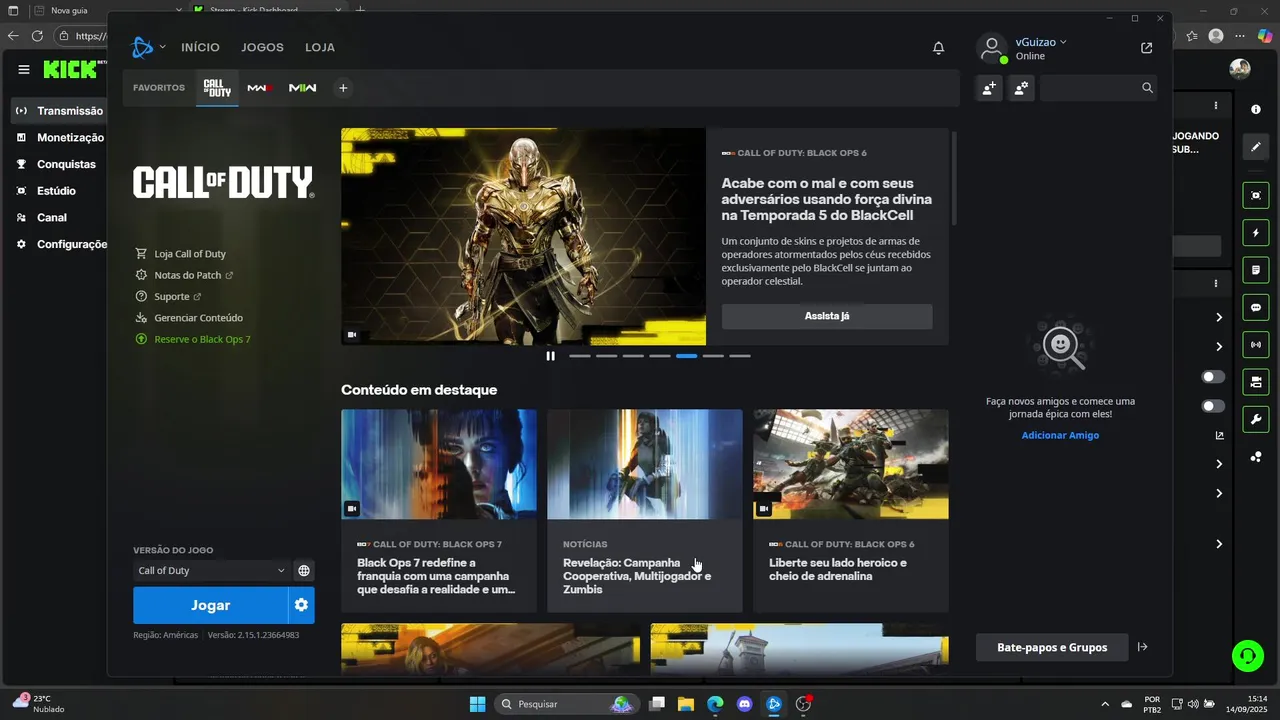1280x720 pixels.
Task: Click the globe region selector icon
Action: pyautogui.click(x=304, y=571)
